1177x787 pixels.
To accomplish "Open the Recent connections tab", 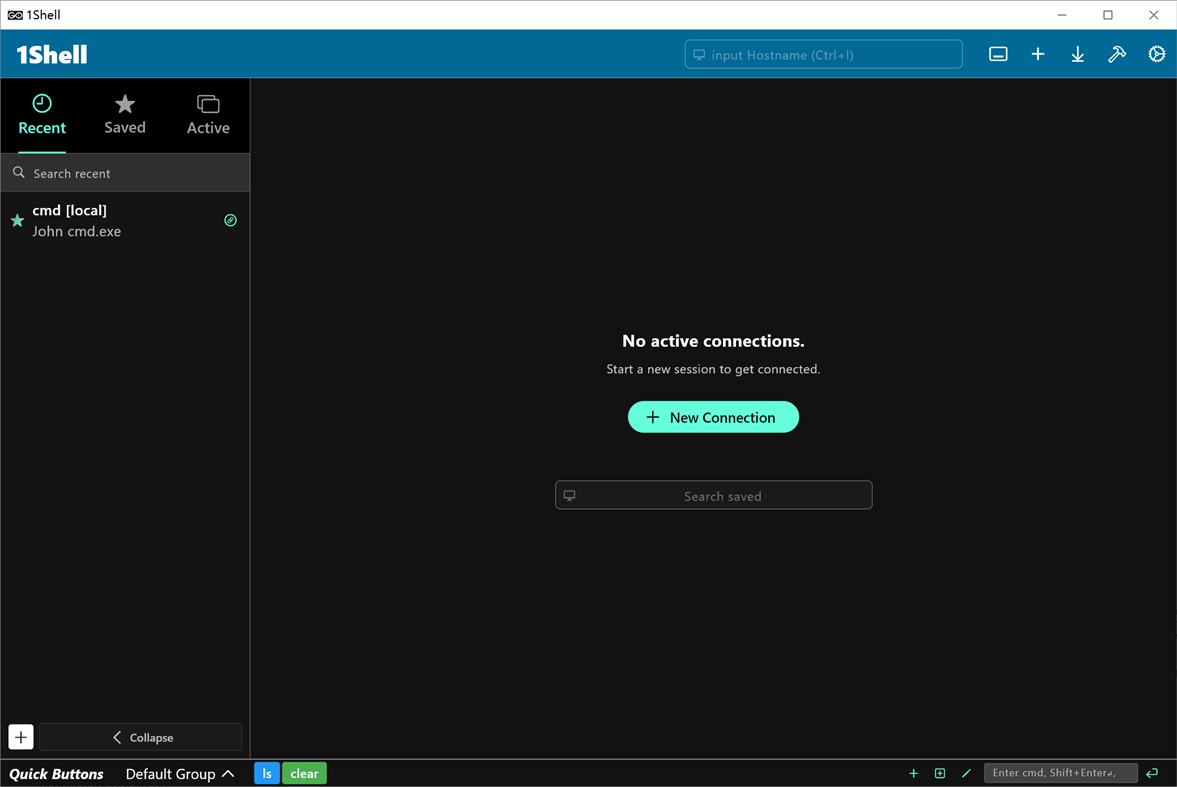I will 42,115.
